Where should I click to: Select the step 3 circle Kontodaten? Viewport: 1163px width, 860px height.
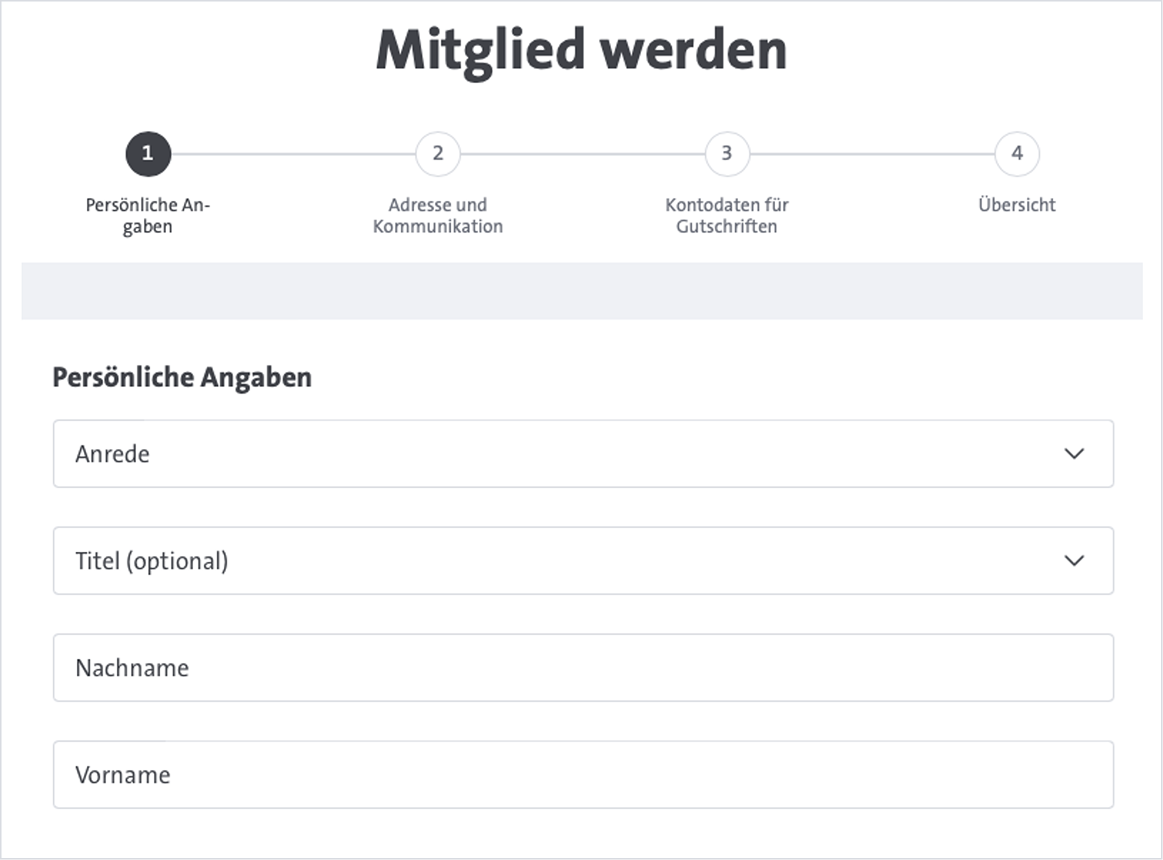[x=726, y=154]
